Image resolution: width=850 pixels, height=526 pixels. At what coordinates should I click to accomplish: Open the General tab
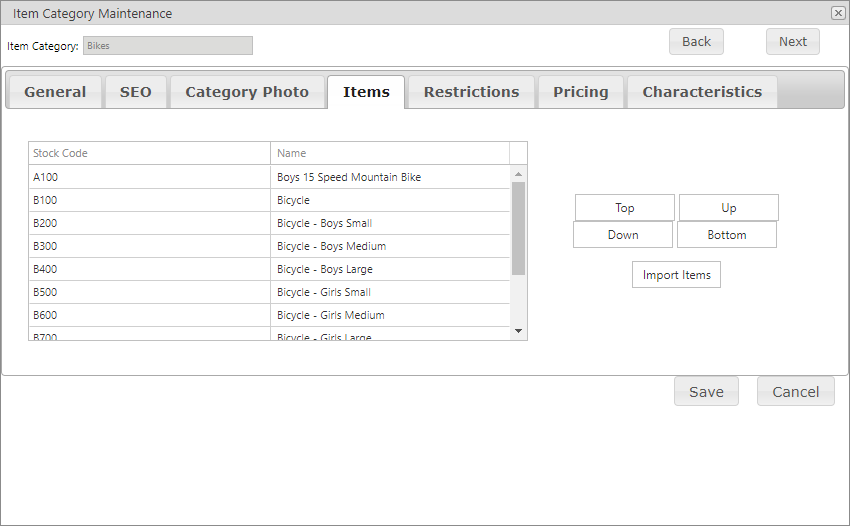pos(55,92)
